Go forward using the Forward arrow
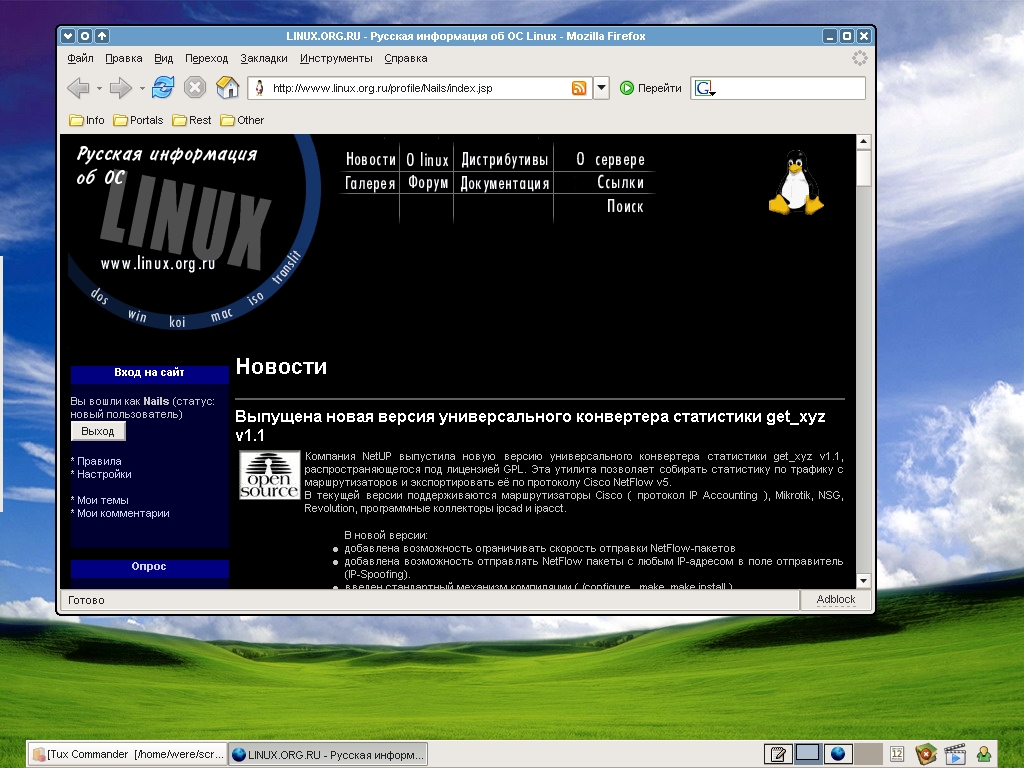Image resolution: width=1024 pixels, height=768 pixels. (x=121, y=88)
